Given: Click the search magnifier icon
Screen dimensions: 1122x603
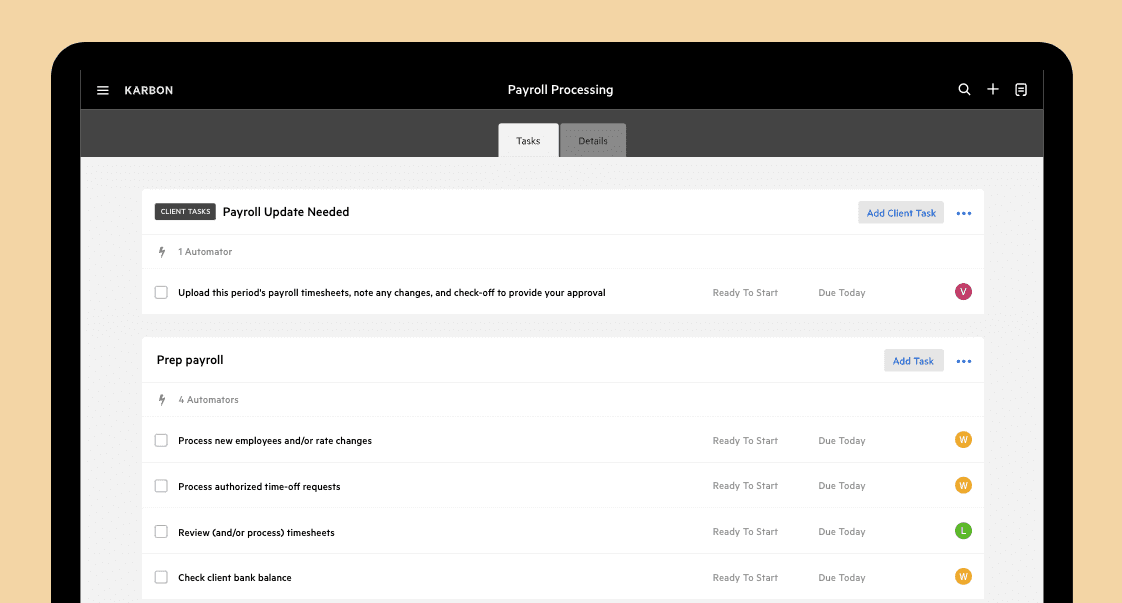Looking at the screenshot, I should tap(964, 89).
